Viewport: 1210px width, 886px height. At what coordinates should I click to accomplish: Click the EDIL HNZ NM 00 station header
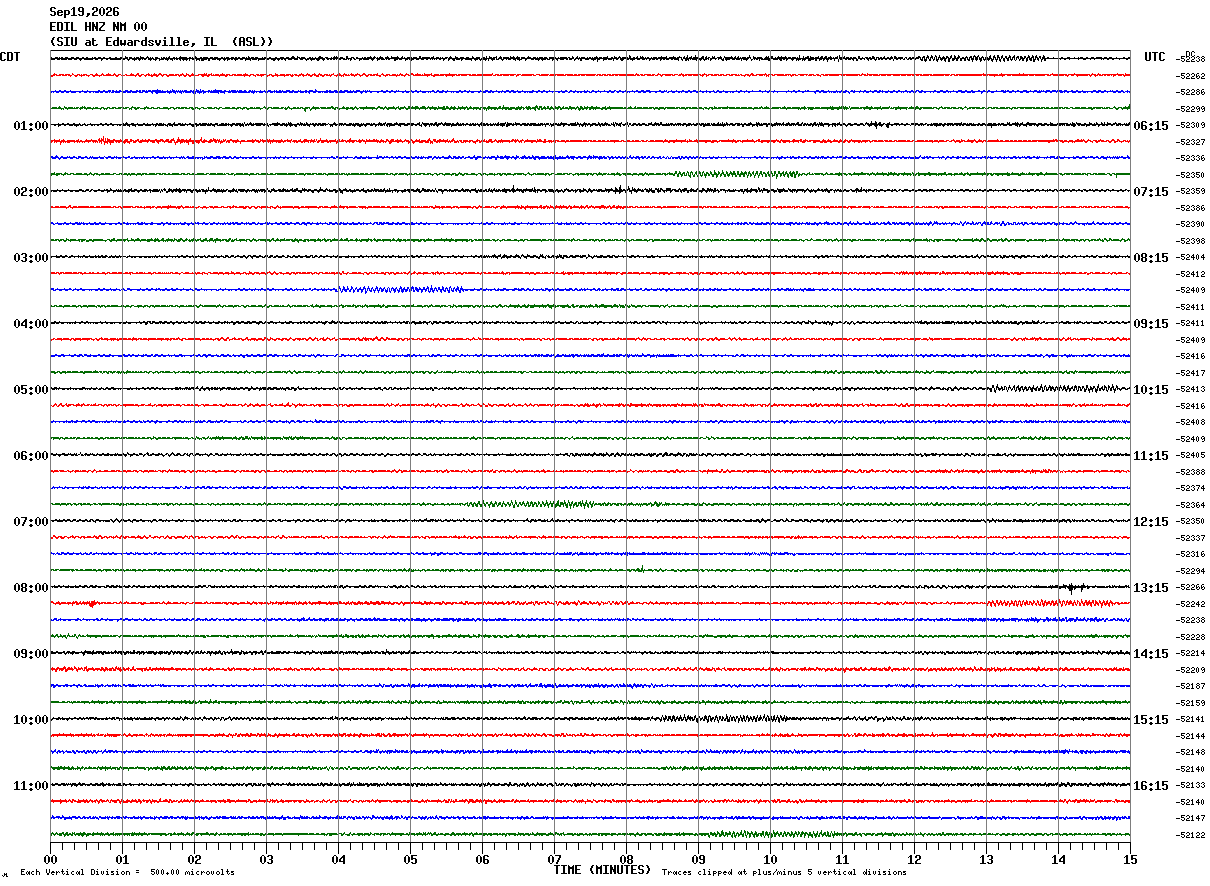click(x=98, y=27)
